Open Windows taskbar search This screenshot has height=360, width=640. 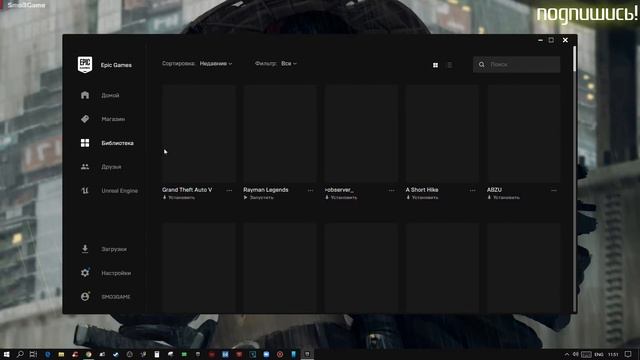click(x=20, y=354)
